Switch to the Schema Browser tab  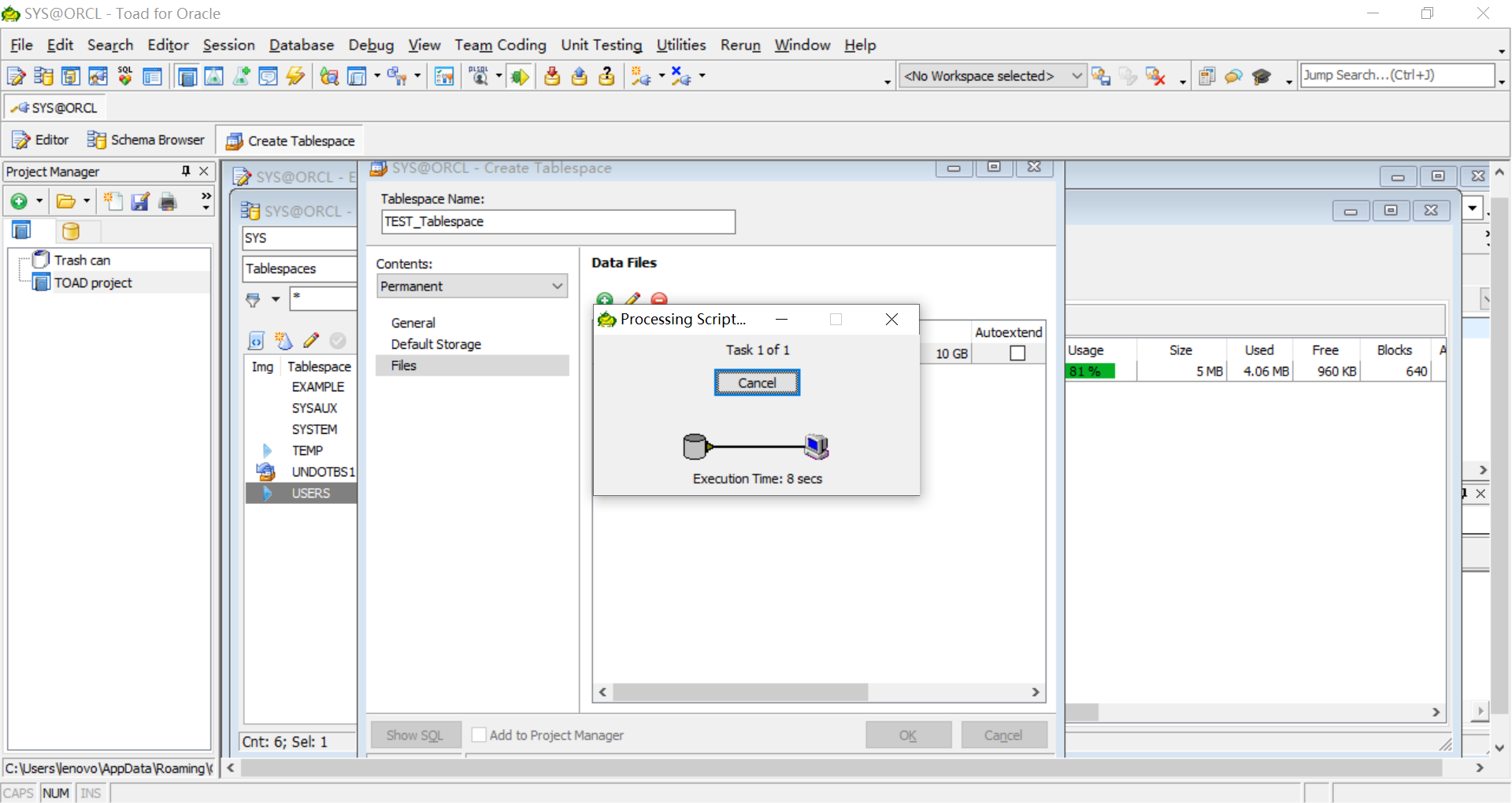click(146, 140)
